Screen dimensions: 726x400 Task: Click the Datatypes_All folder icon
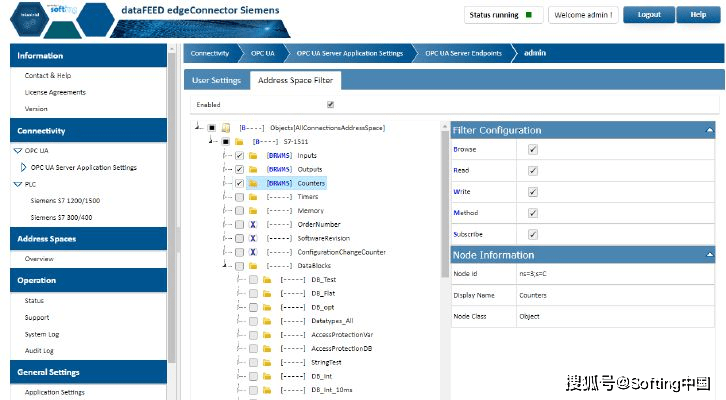tap(267, 321)
